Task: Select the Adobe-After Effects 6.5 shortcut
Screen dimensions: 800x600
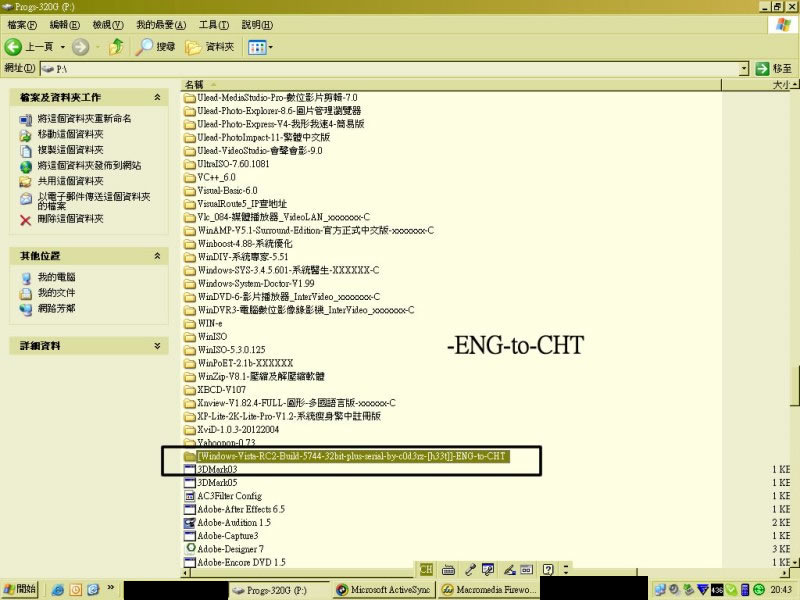Action: point(241,509)
